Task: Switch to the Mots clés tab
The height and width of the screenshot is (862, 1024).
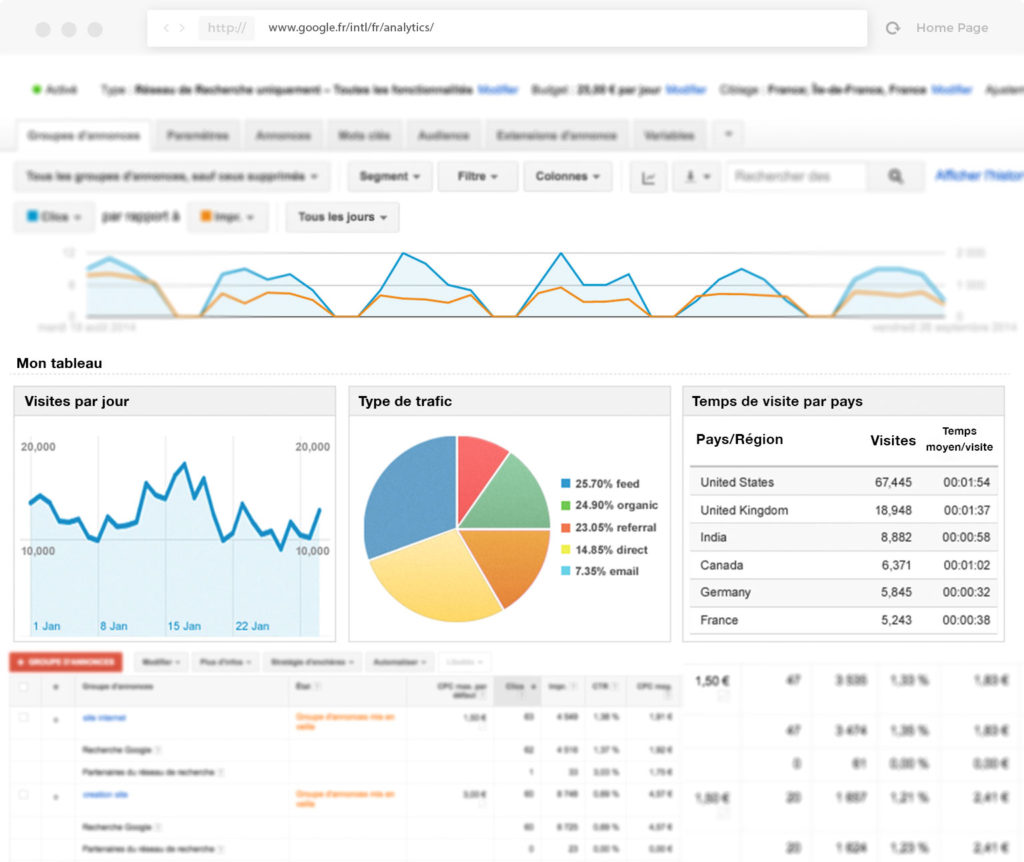Action: pos(364,136)
